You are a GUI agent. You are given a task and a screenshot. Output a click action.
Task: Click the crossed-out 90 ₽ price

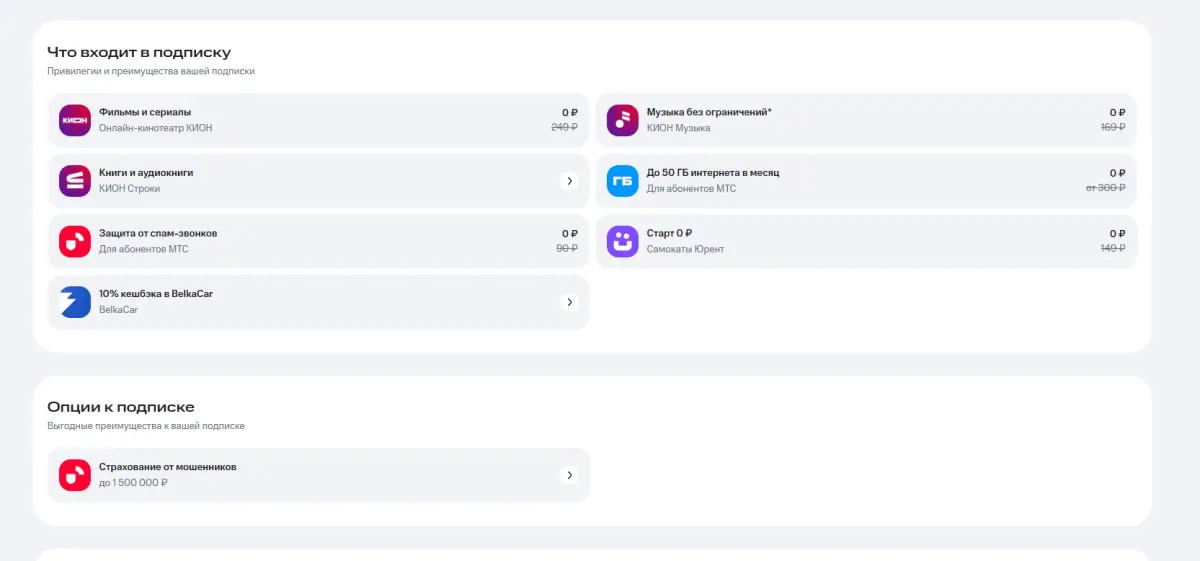point(567,248)
